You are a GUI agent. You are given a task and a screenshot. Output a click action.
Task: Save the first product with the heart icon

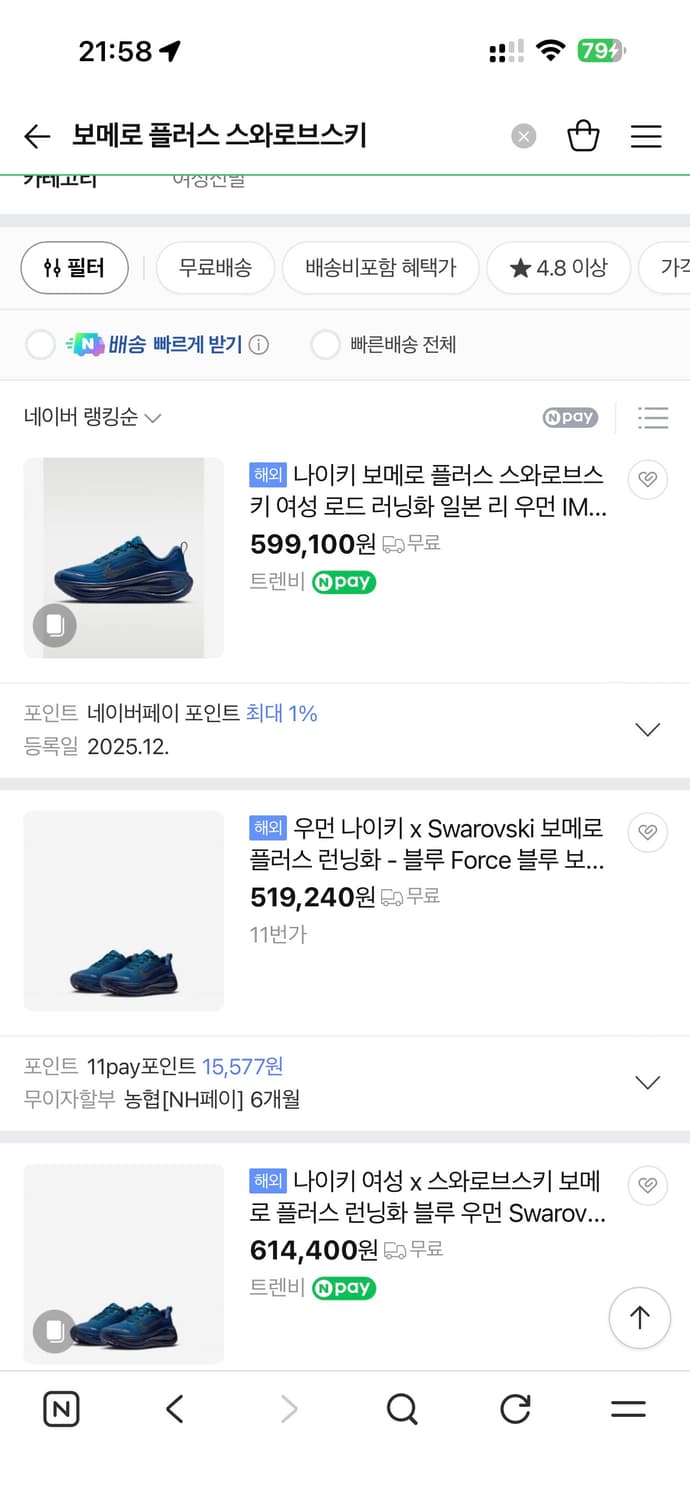point(647,480)
